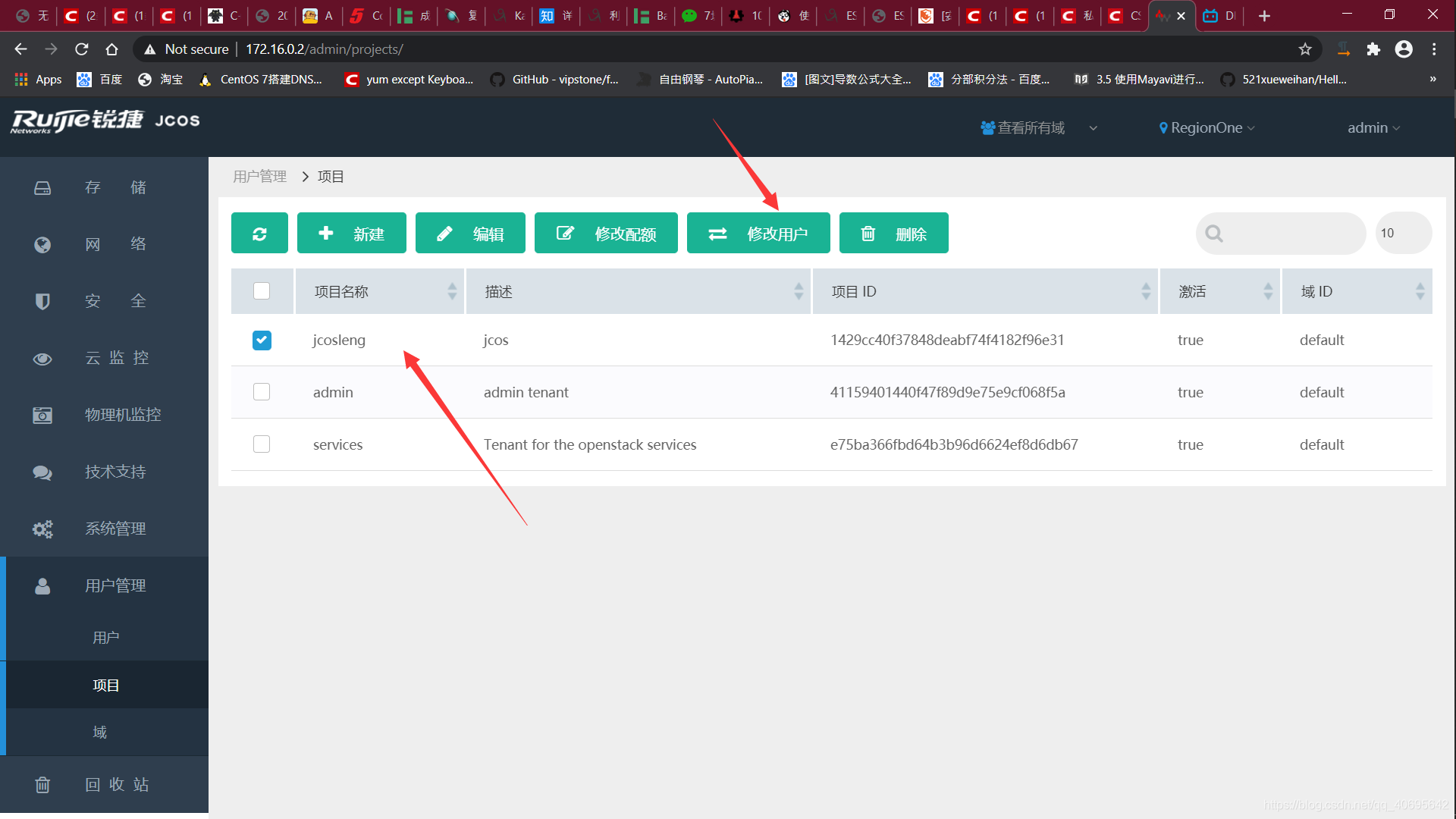This screenshot has height=819, width=1456.
Task: Sort table by 描述 column
Action: coord(639,291)
